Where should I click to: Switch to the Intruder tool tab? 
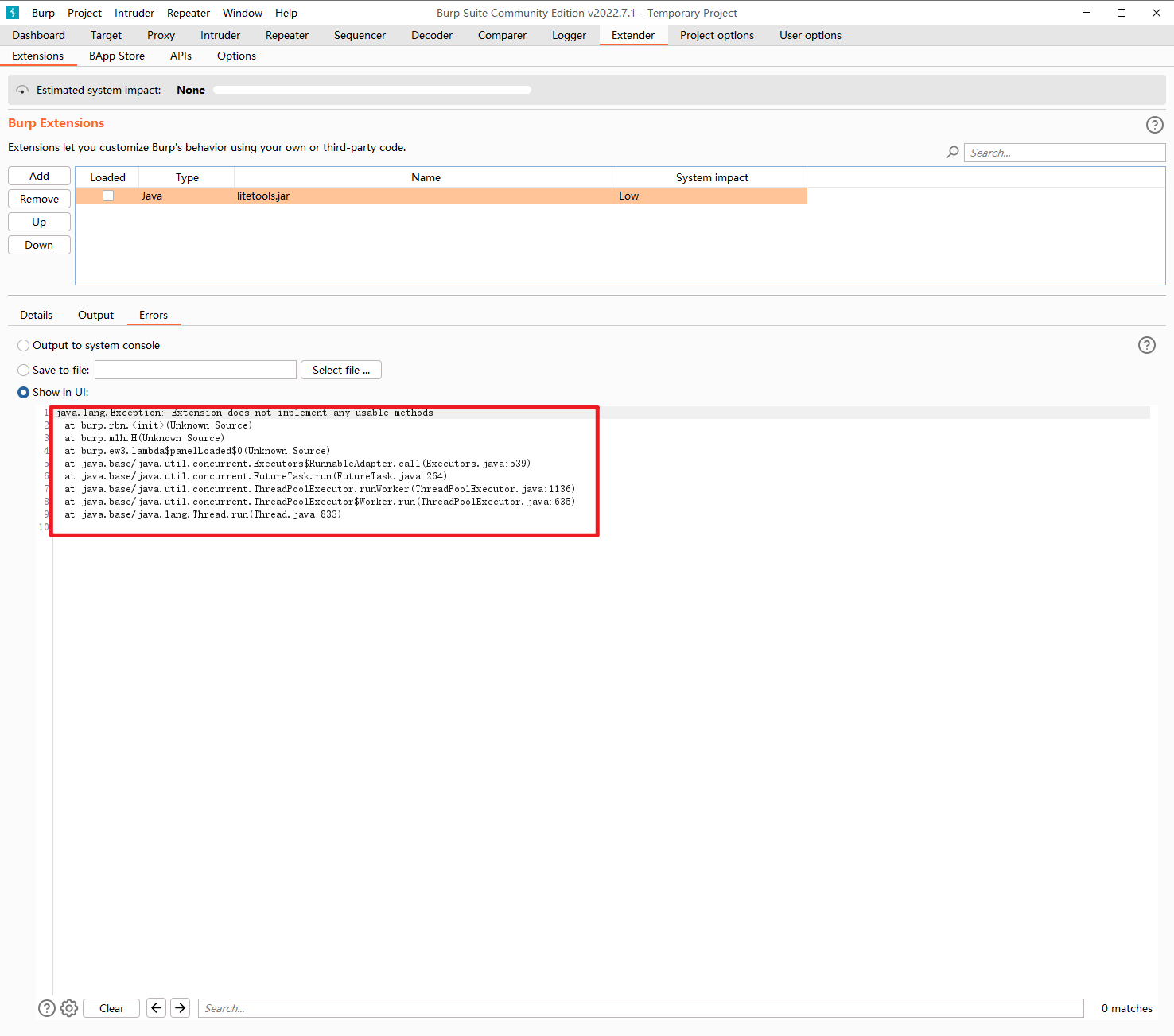point(220,35)
